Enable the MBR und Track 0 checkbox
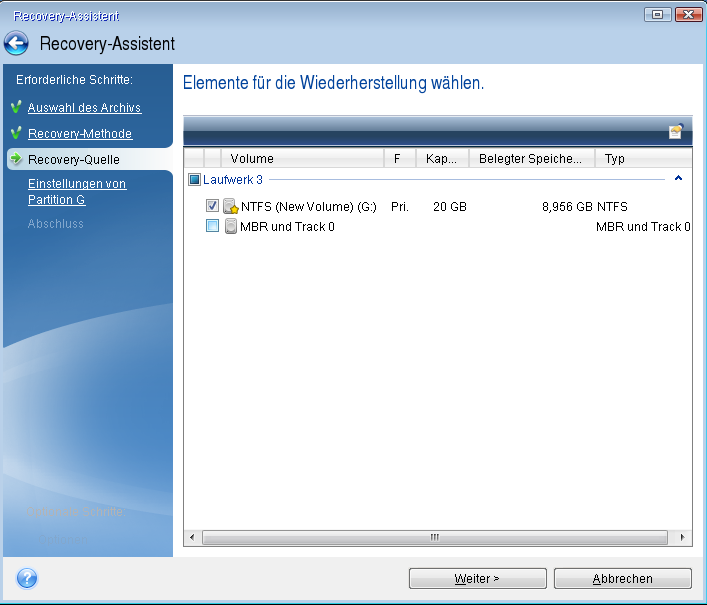This screenshot has width=707, height=605. coord(212,227)
